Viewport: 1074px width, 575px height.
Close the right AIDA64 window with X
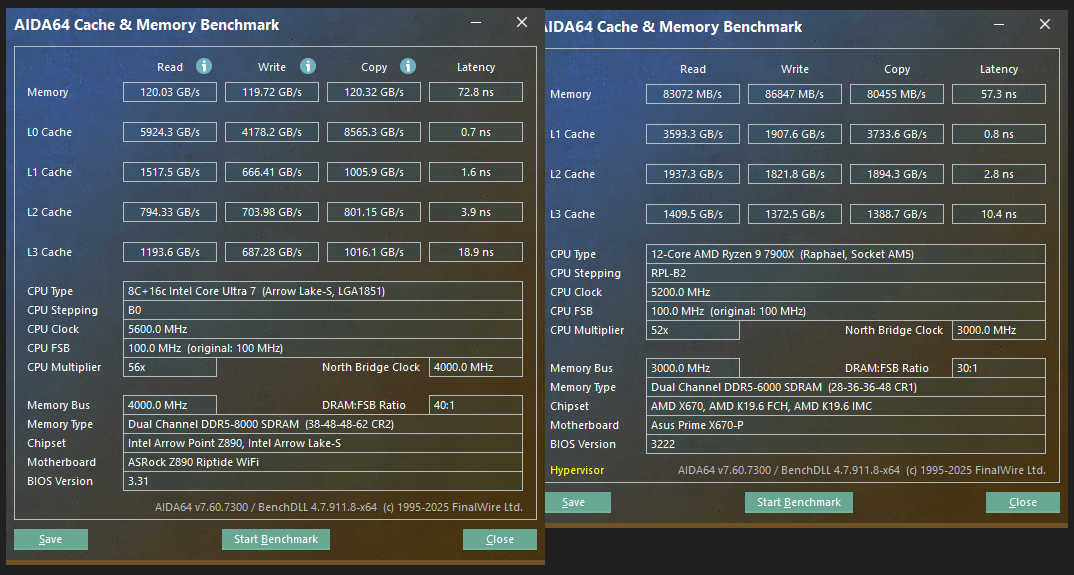coord(1045,25)
